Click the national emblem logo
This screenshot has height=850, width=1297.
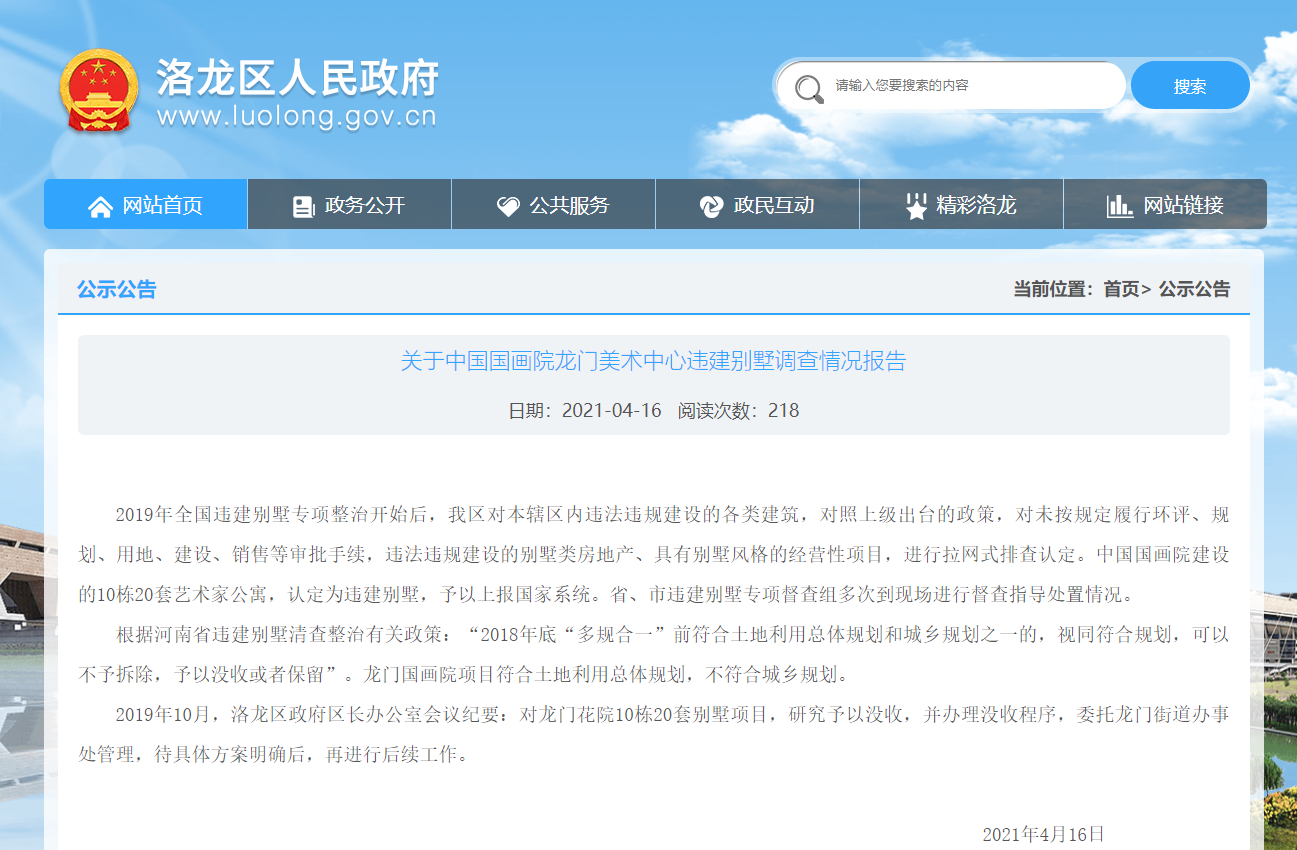point(97,90)
